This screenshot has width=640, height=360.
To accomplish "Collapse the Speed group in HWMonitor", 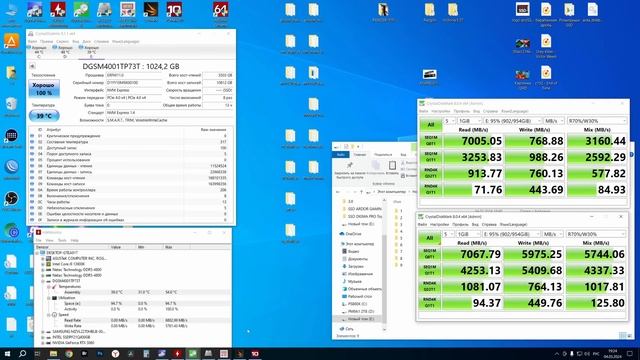I will pyautogui.click(x=49, y=315).
